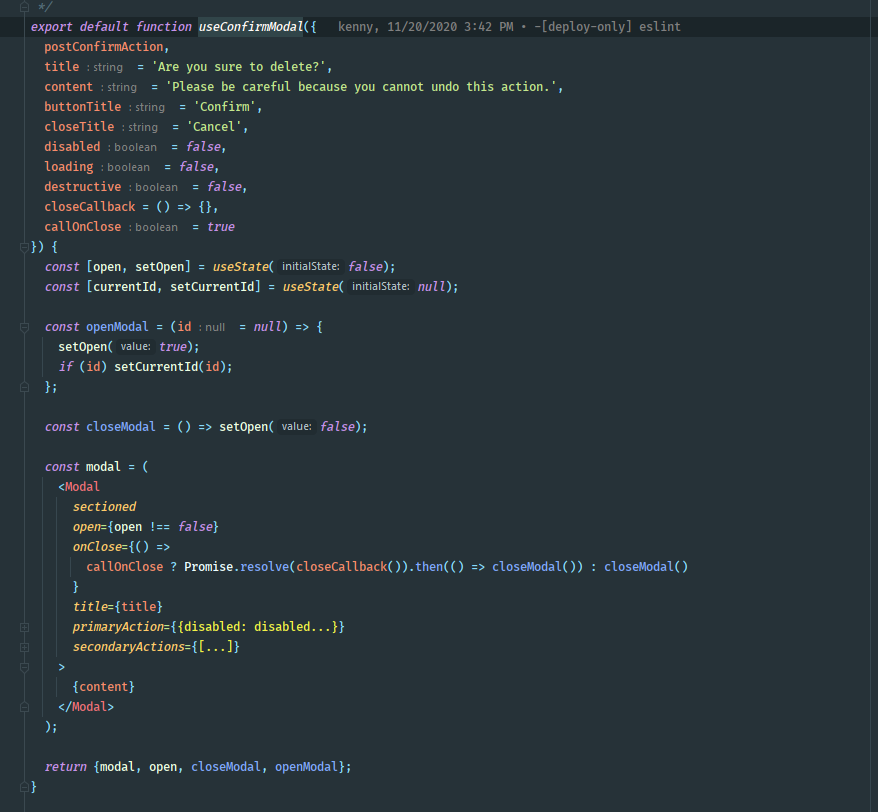Click the "value:" hint in closeModal line

pyautogui.click(x=296, y=427)
